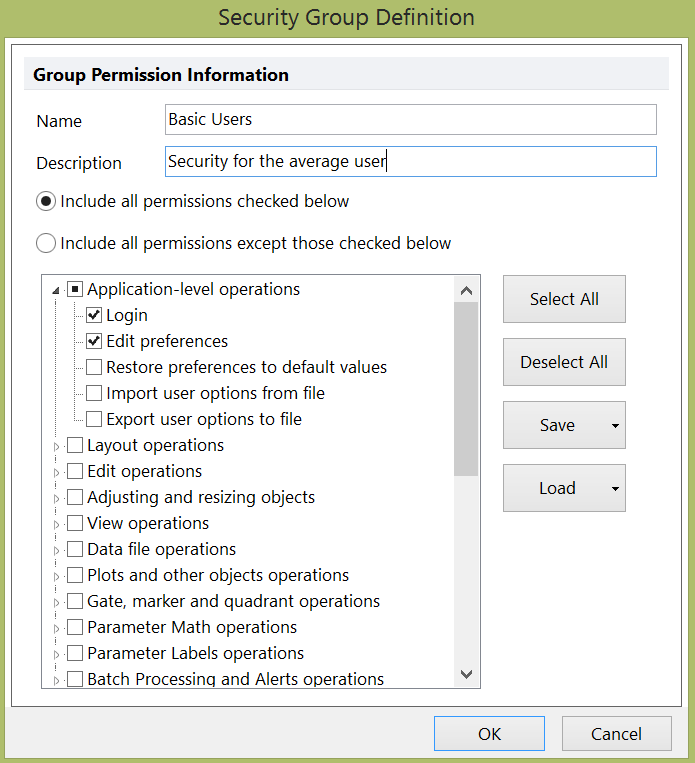Viewport: 695px width, 763px height.
Task: Click inside the Name text field
Action: (410, 119)
